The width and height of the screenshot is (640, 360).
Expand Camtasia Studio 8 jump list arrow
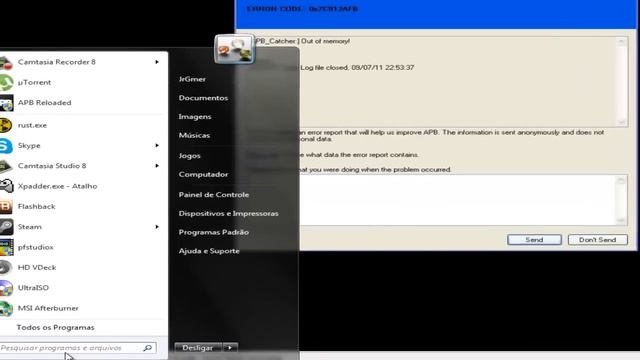pyautogui.click(x=157, y=166)
